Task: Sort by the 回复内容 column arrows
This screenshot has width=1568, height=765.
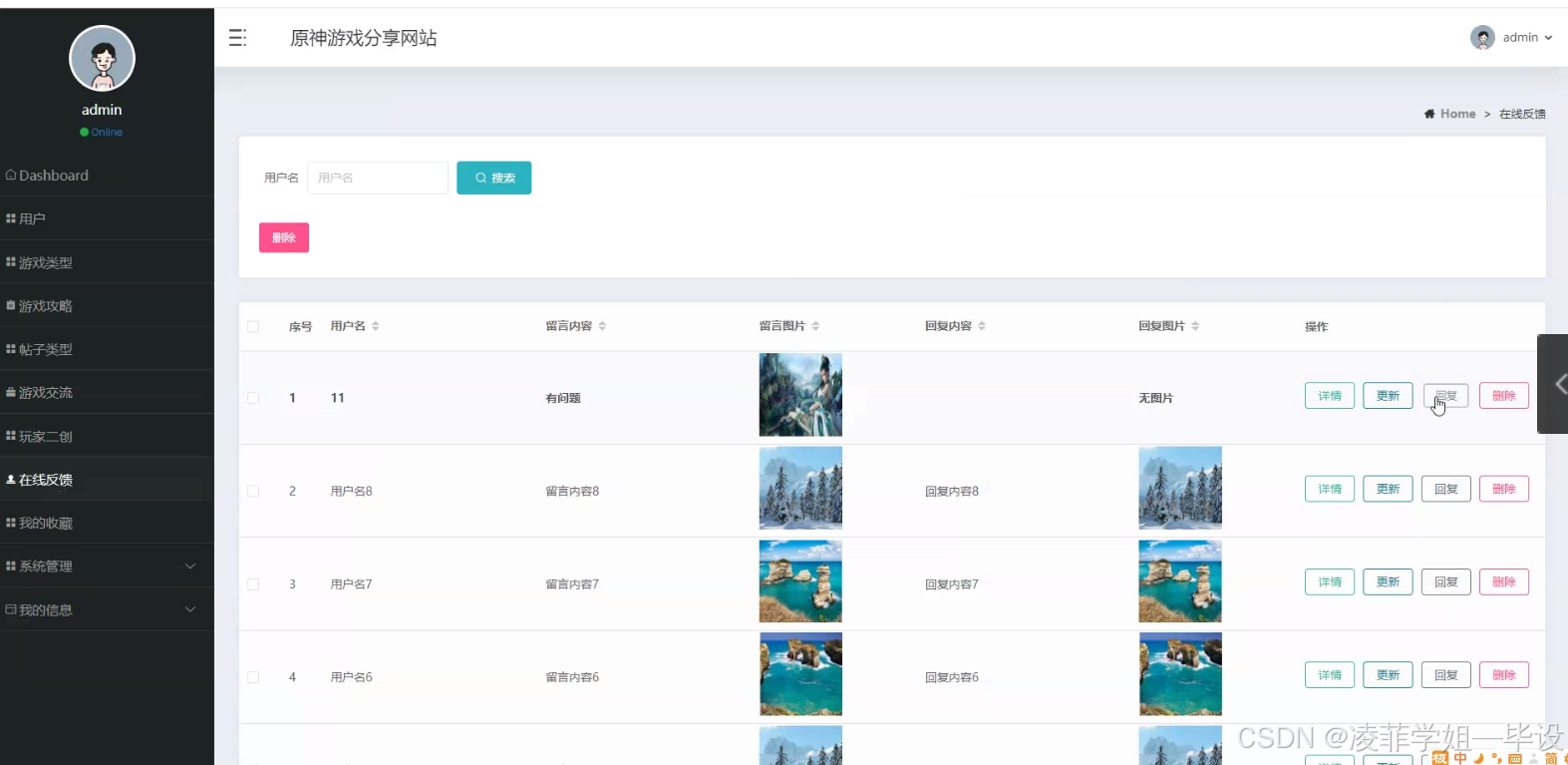Action: [982, 326]
